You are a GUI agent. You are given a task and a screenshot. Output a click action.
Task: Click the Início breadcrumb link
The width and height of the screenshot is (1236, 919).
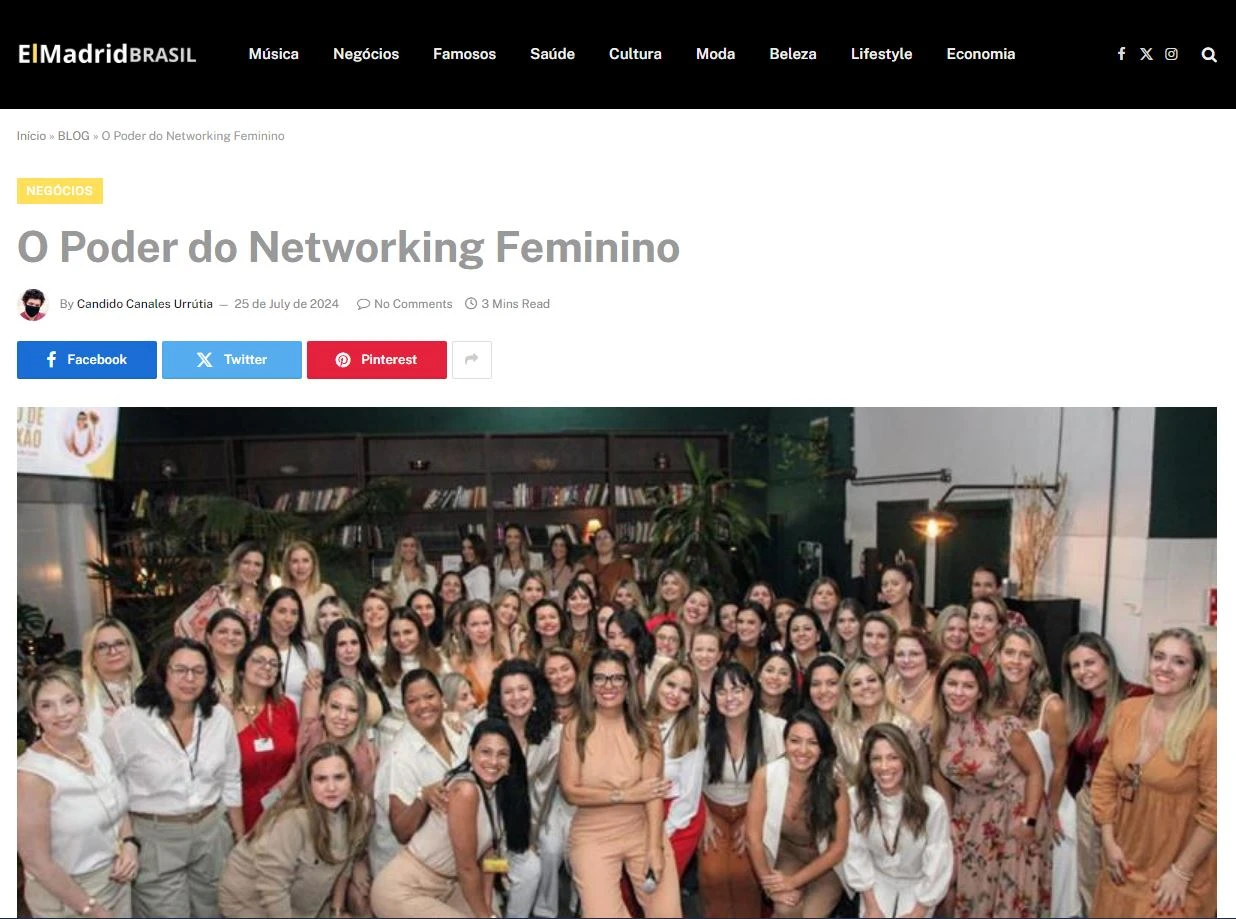click(31, 136)
